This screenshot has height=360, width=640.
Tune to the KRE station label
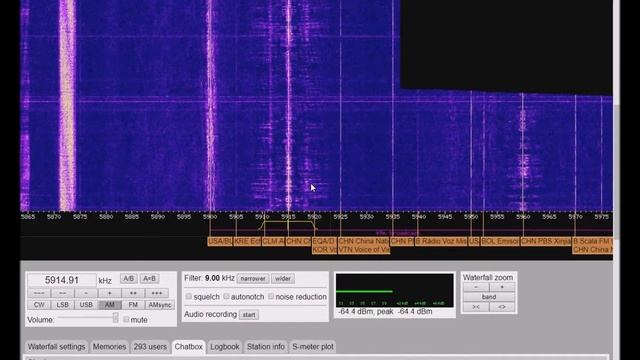click(x=247, y=242)
